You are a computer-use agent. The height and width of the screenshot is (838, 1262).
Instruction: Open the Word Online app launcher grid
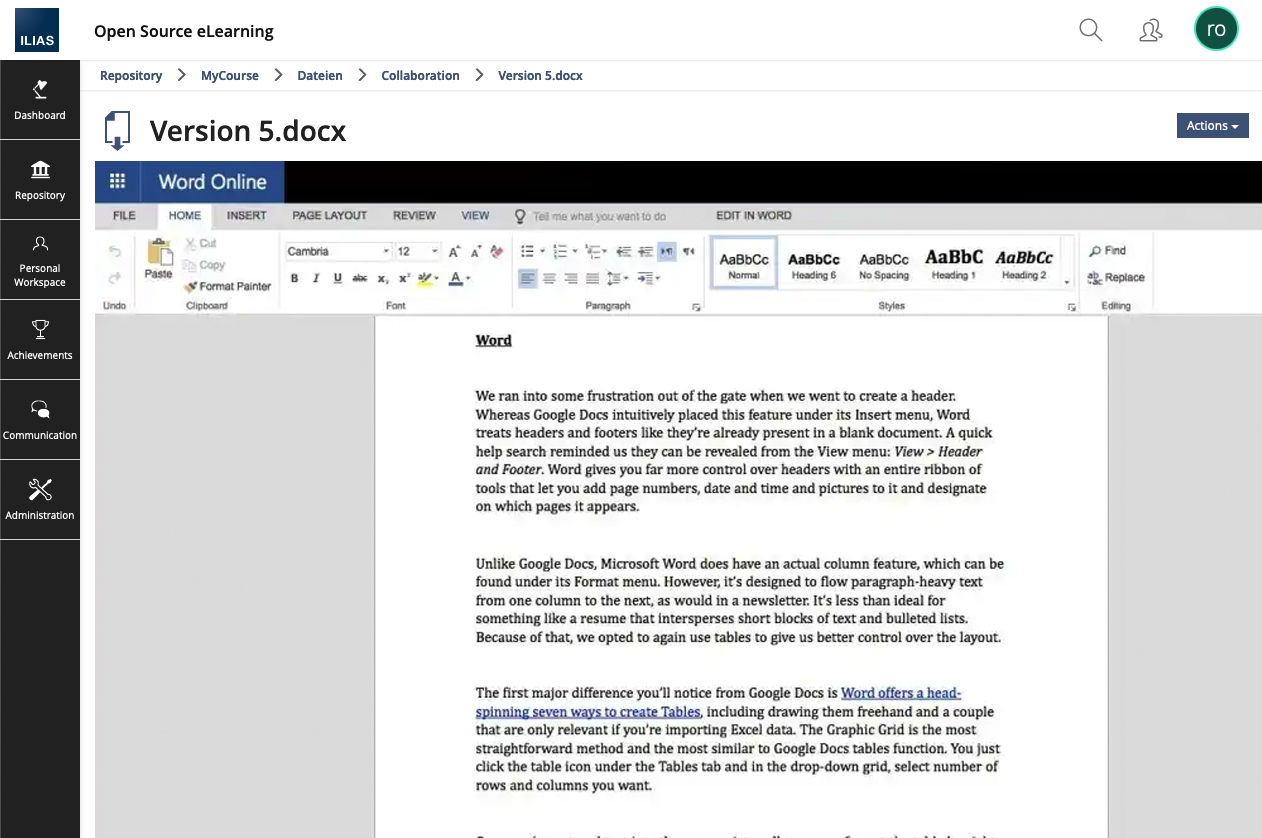(117, 181)
